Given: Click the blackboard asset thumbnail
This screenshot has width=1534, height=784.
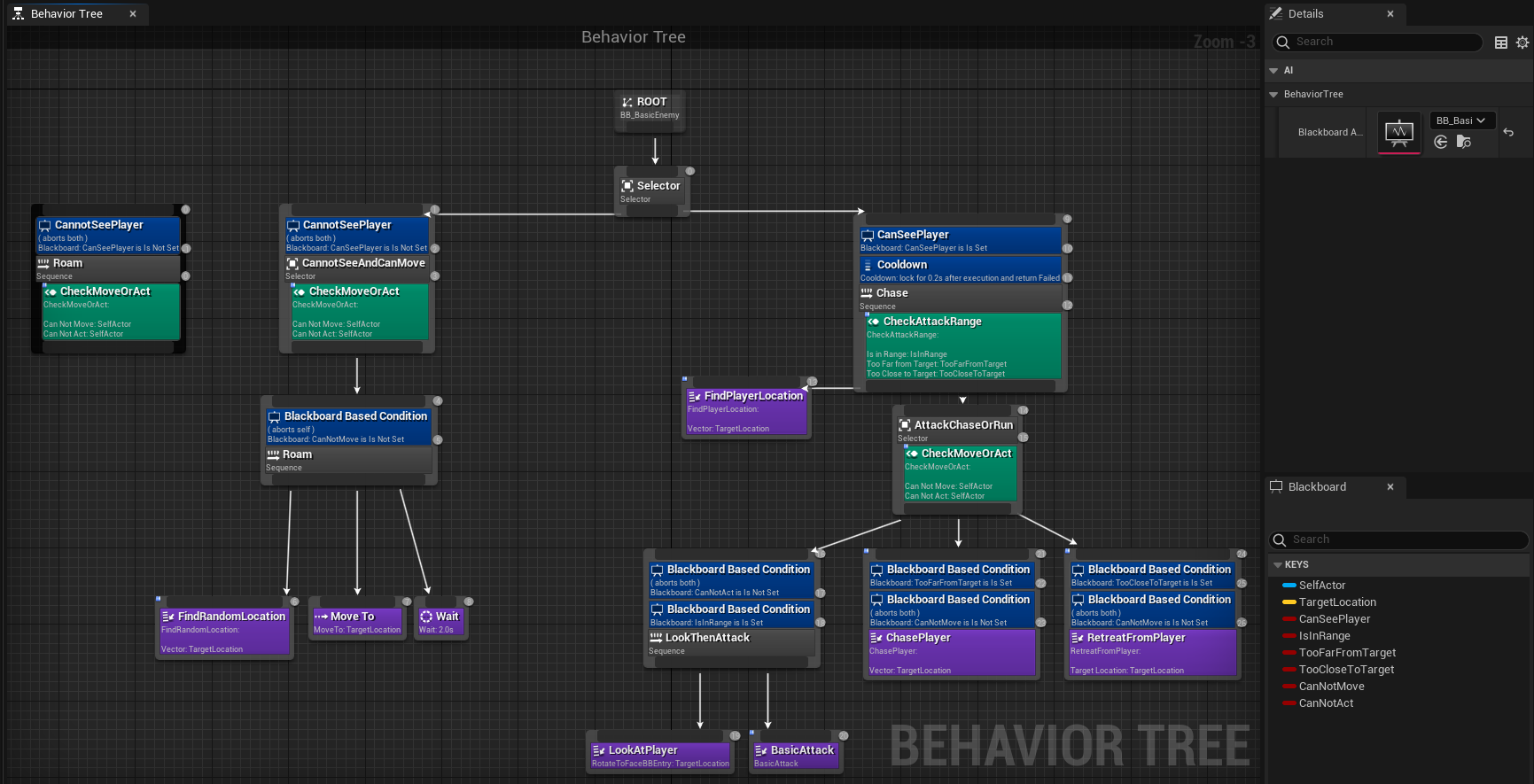Looking at the screenshot, I should point(1398,132).
